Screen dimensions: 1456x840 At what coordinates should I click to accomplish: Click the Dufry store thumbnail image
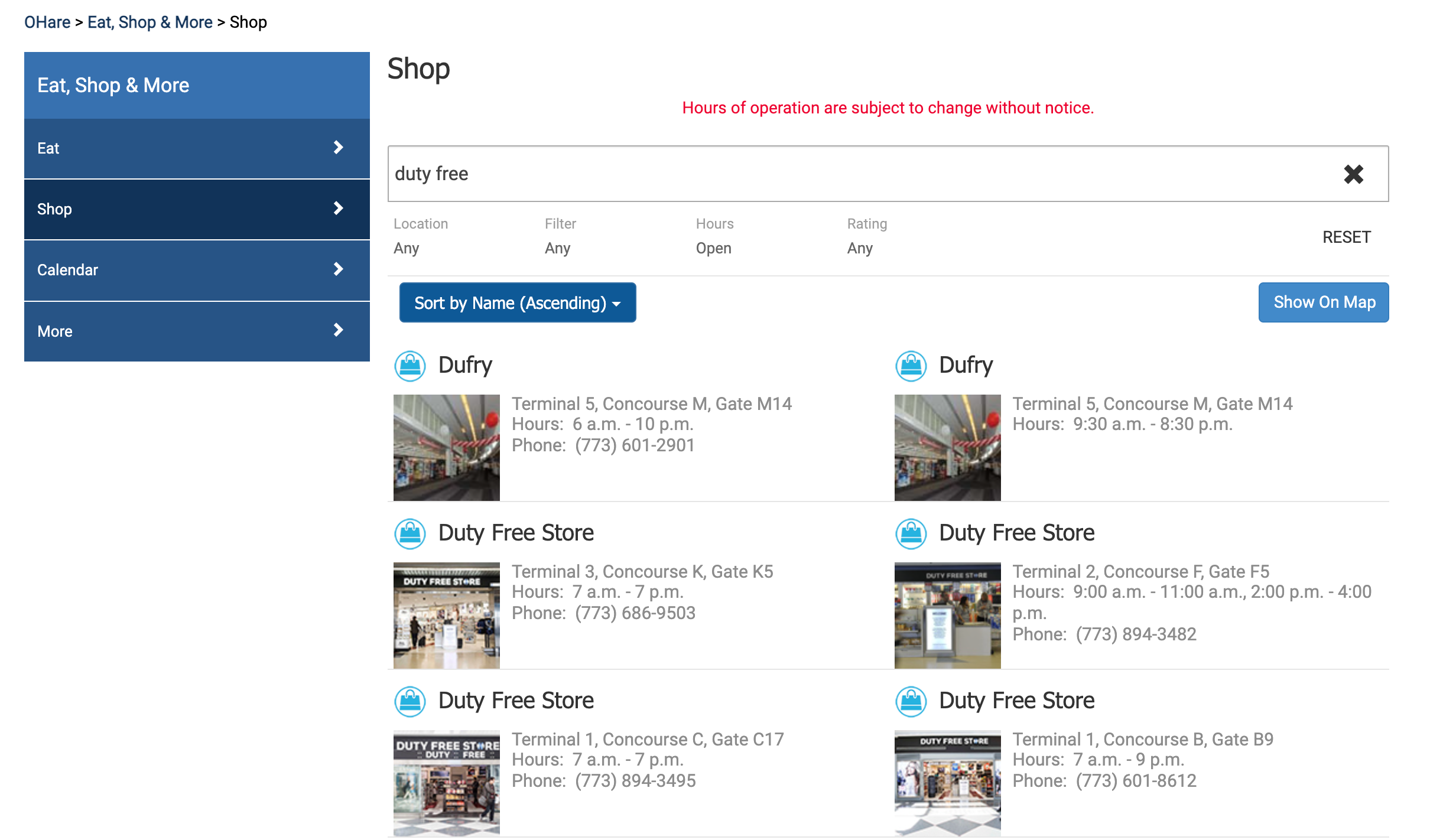pyautogui.click(x=447, y=447)
